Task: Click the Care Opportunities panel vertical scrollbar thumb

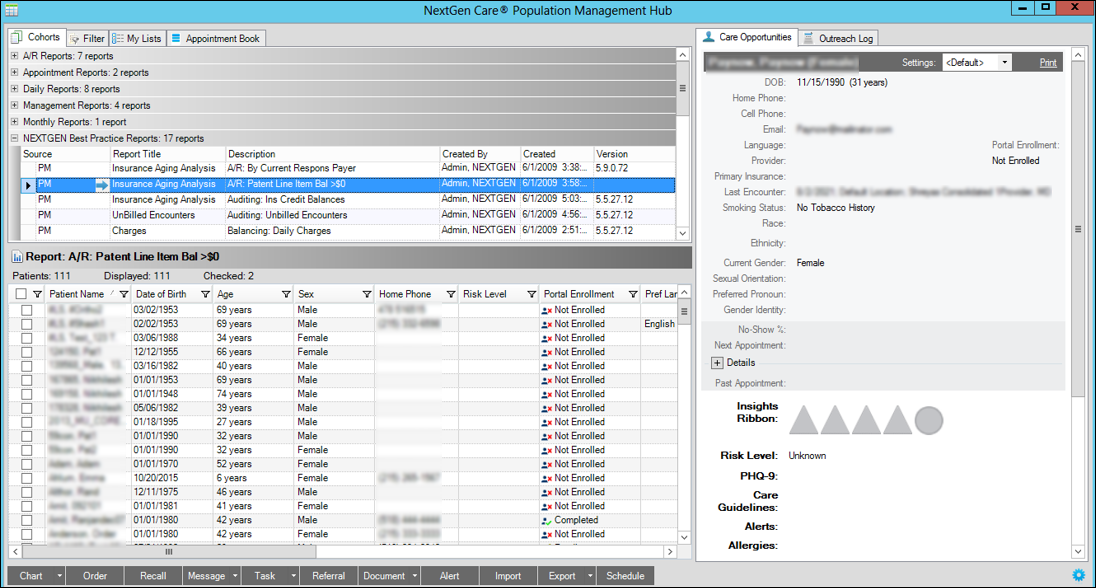Action: pos(1078,229)
